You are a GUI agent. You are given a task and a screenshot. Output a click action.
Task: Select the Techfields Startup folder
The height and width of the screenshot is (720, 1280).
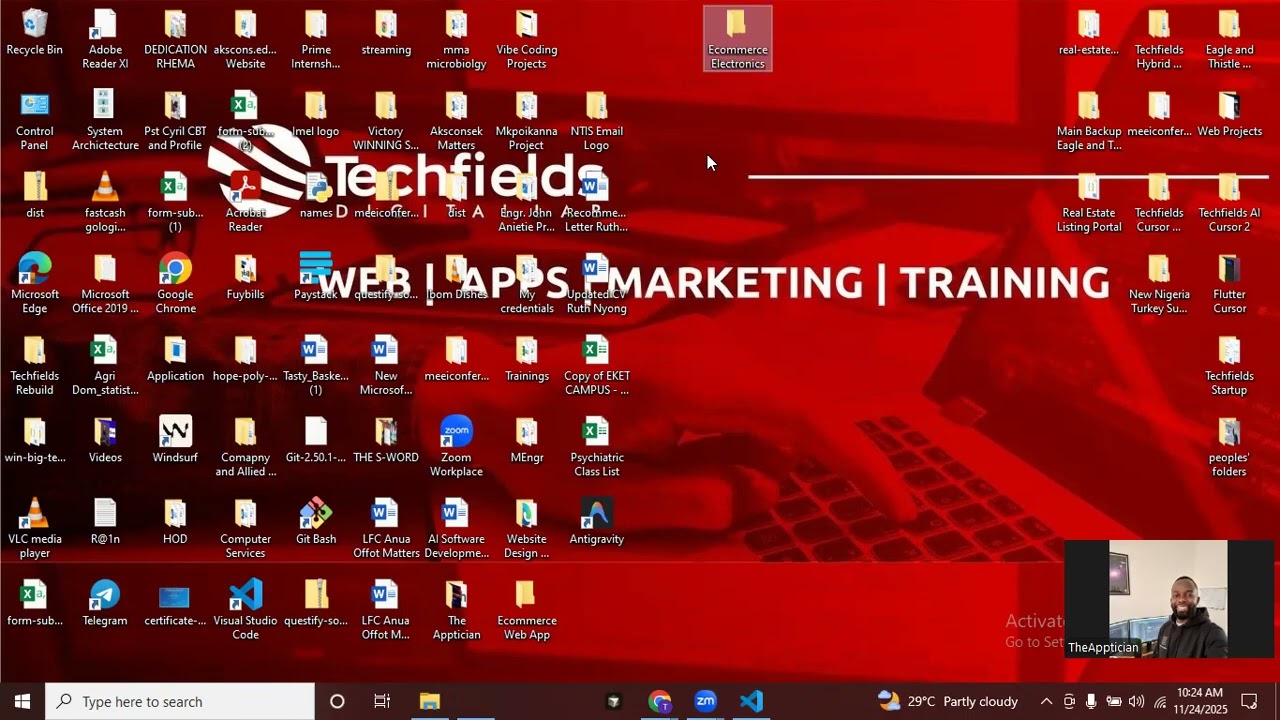[x=1229, y=366]
